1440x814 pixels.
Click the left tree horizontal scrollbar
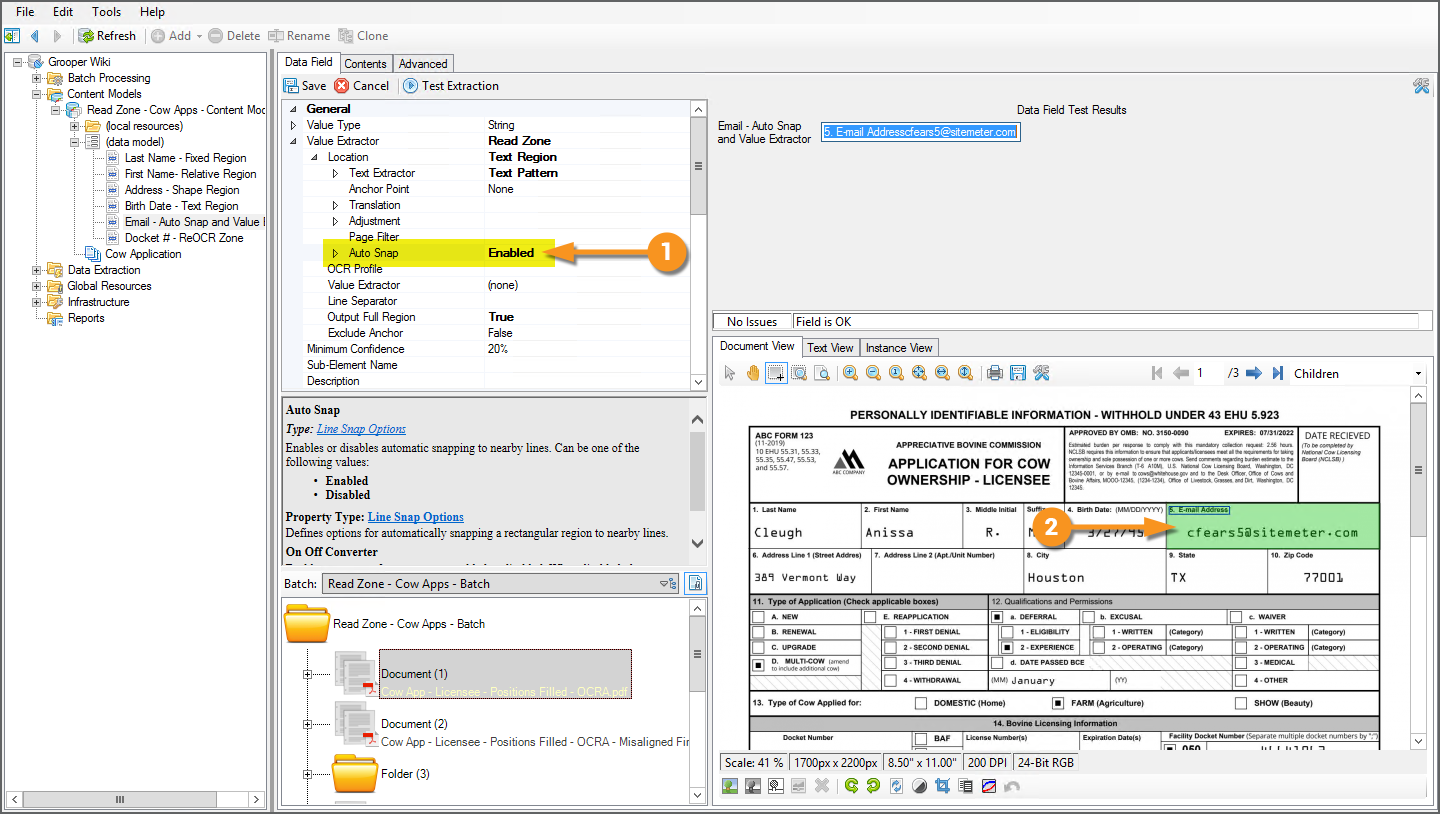[120, 799]
